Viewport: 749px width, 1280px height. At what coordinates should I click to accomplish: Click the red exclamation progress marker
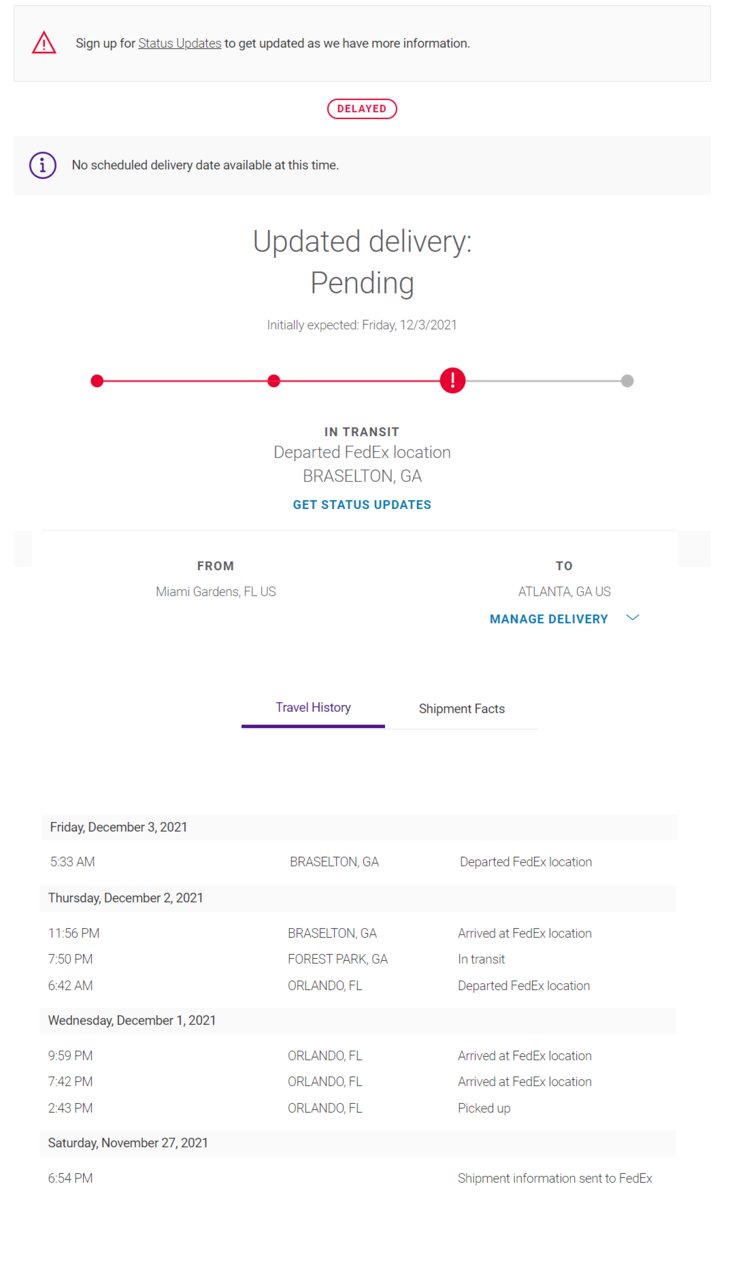pos(453,380)
